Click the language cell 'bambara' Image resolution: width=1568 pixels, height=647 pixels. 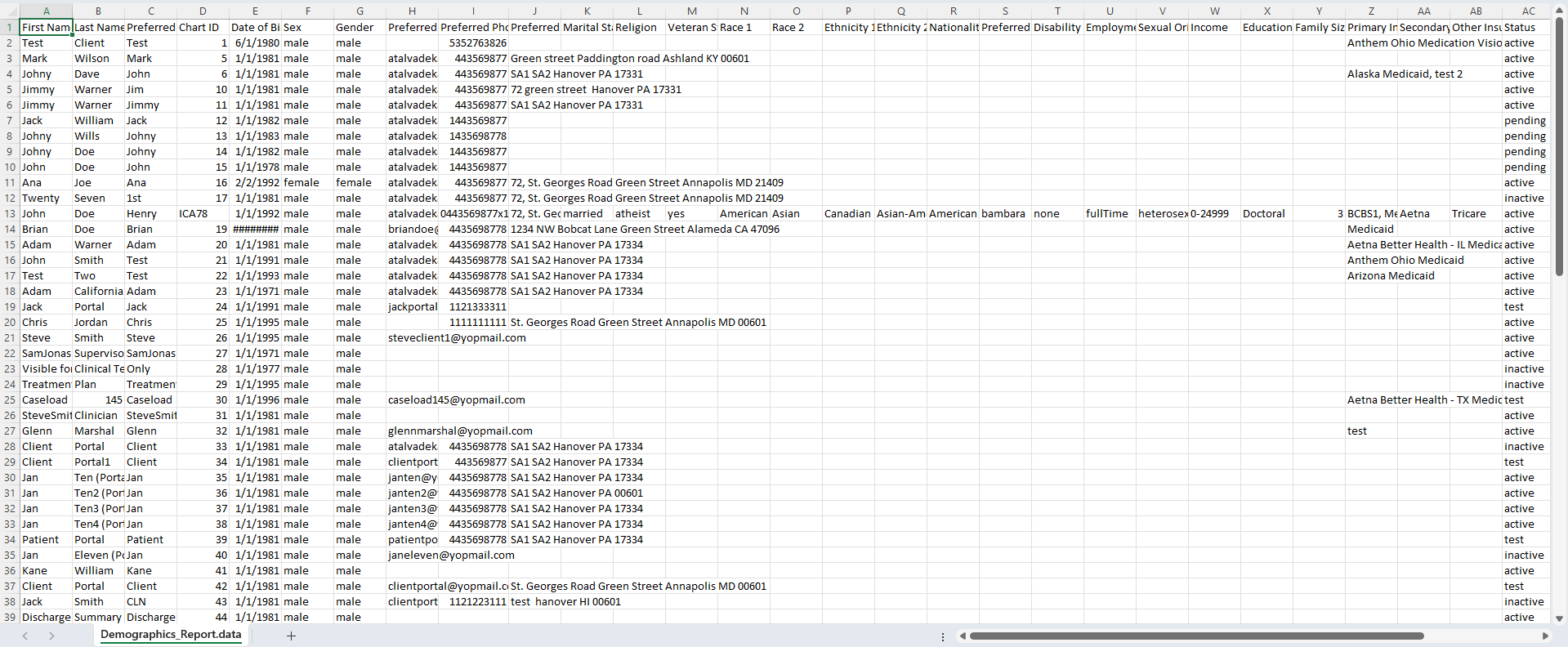pos(1005,213)
